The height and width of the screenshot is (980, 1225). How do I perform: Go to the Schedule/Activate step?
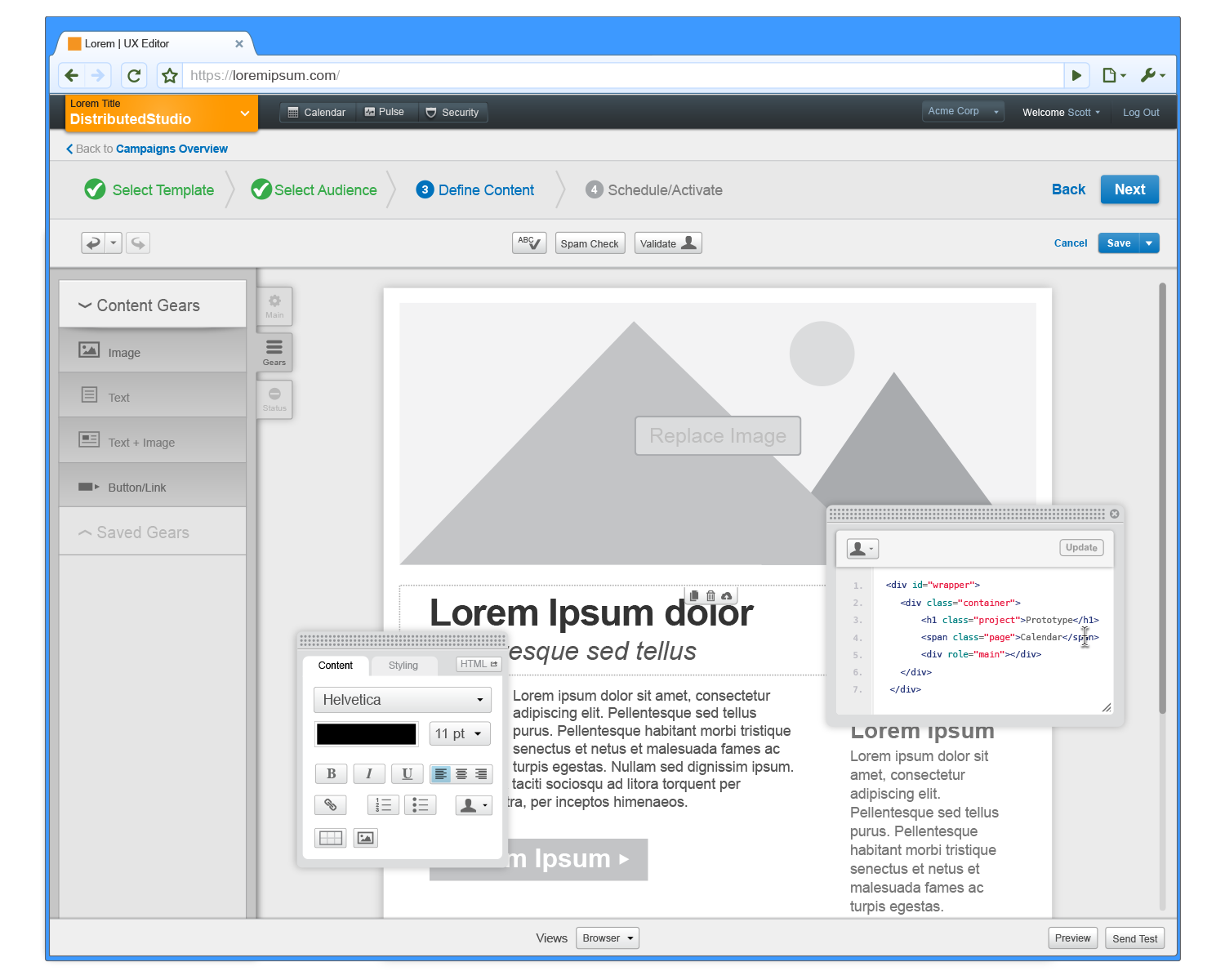click(654, 190)
